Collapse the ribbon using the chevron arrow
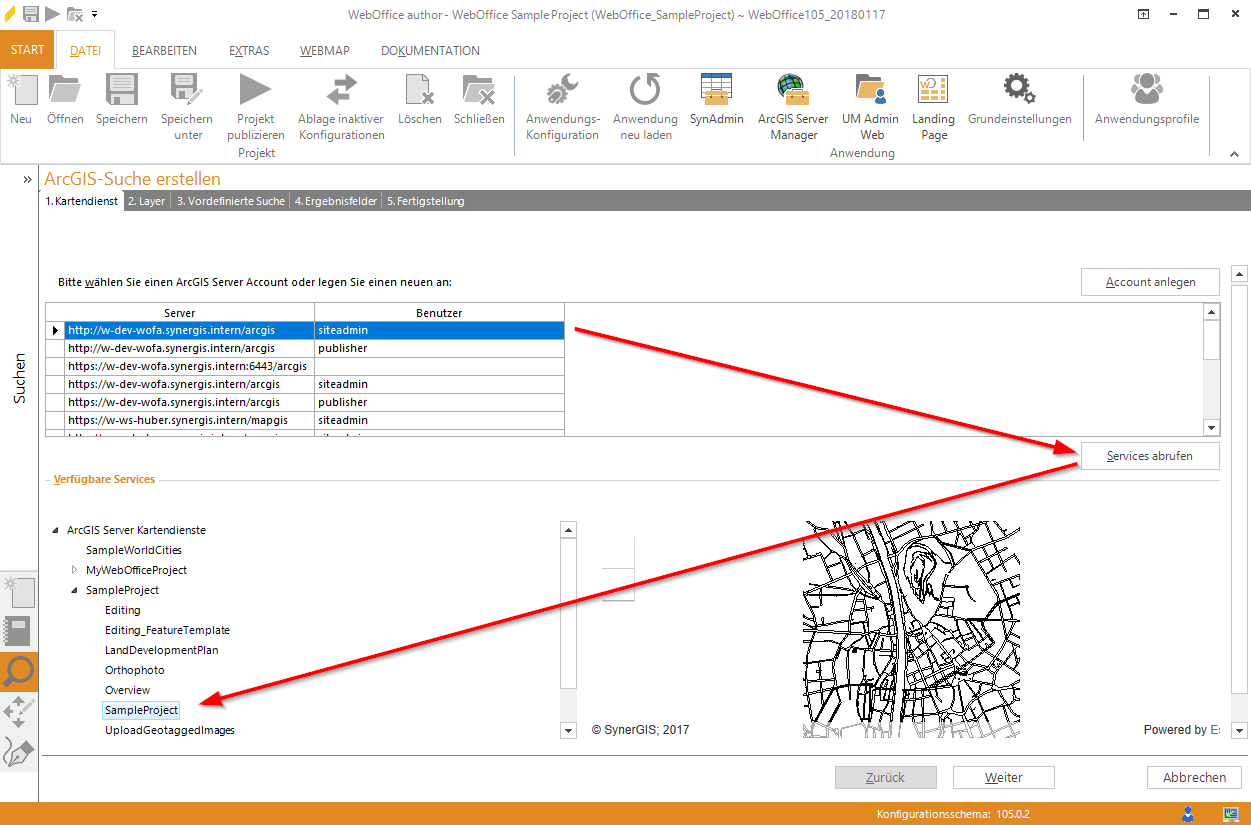1251x825 pixels. pos(1233,154)
